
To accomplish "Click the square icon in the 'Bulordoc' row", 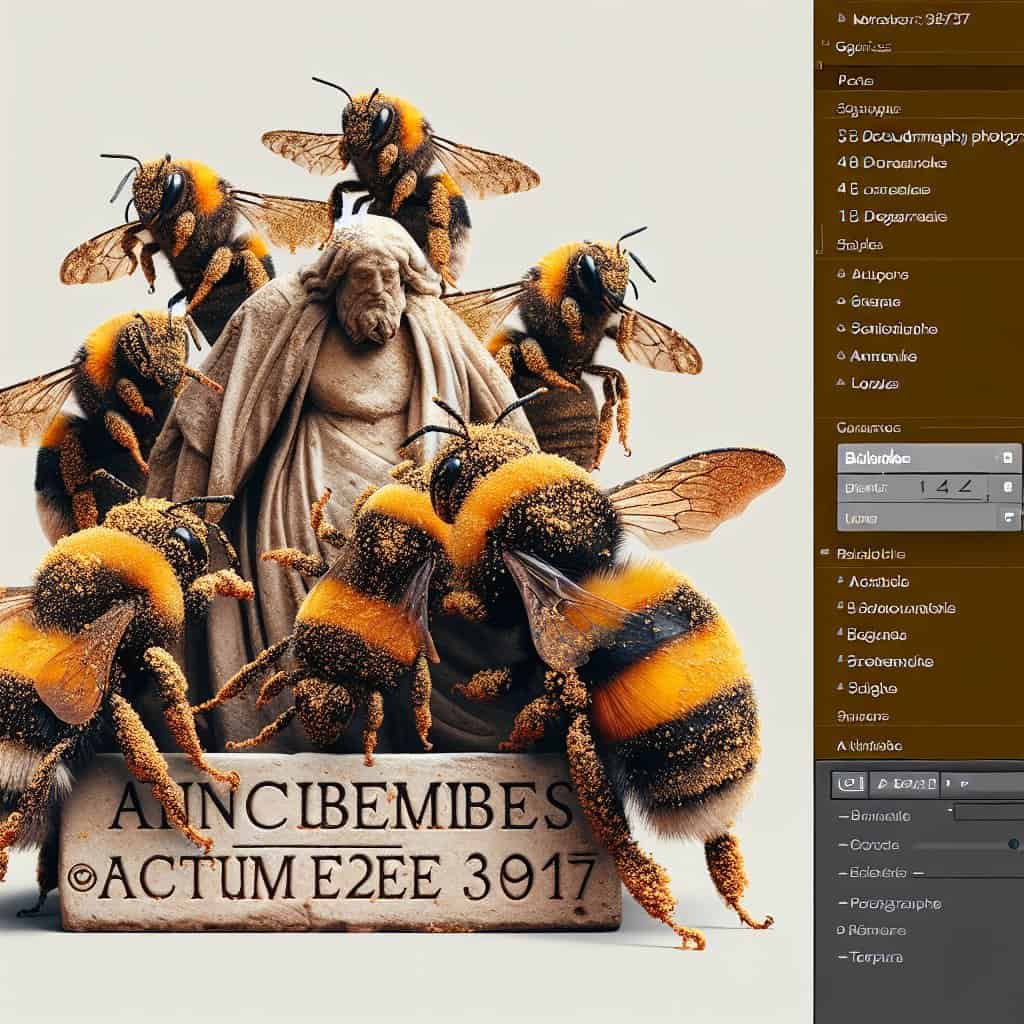I will pyautogui.click(x=1008, y=458).
